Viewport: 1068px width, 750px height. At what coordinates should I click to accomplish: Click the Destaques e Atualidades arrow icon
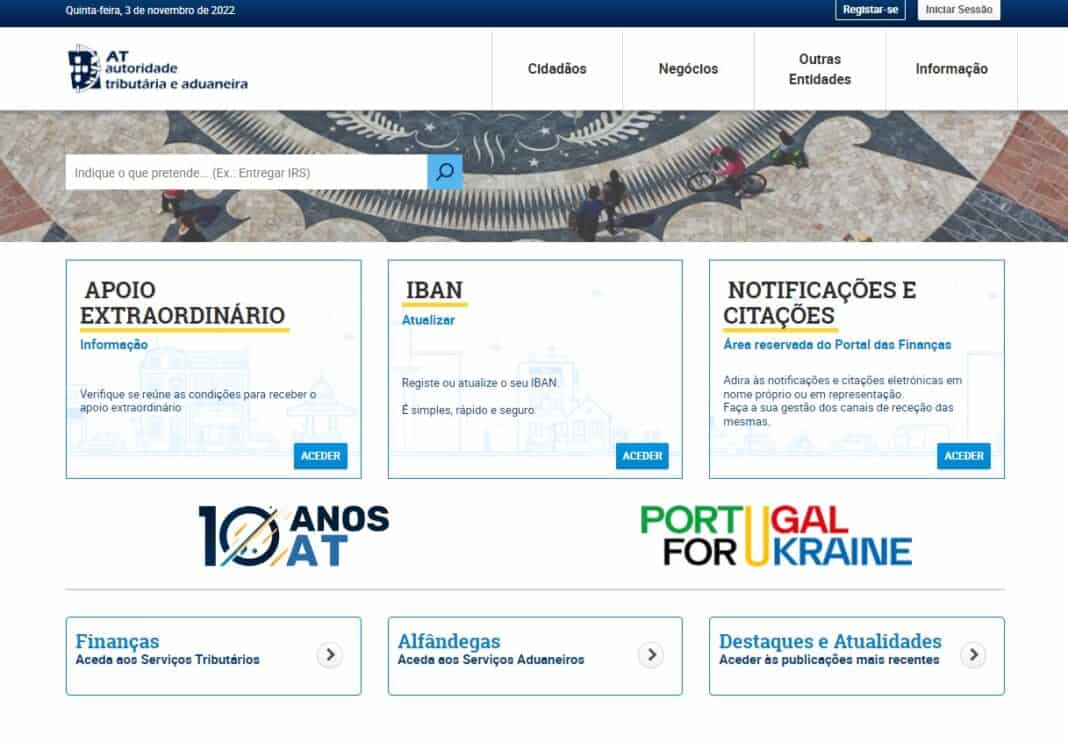[973, 655]
